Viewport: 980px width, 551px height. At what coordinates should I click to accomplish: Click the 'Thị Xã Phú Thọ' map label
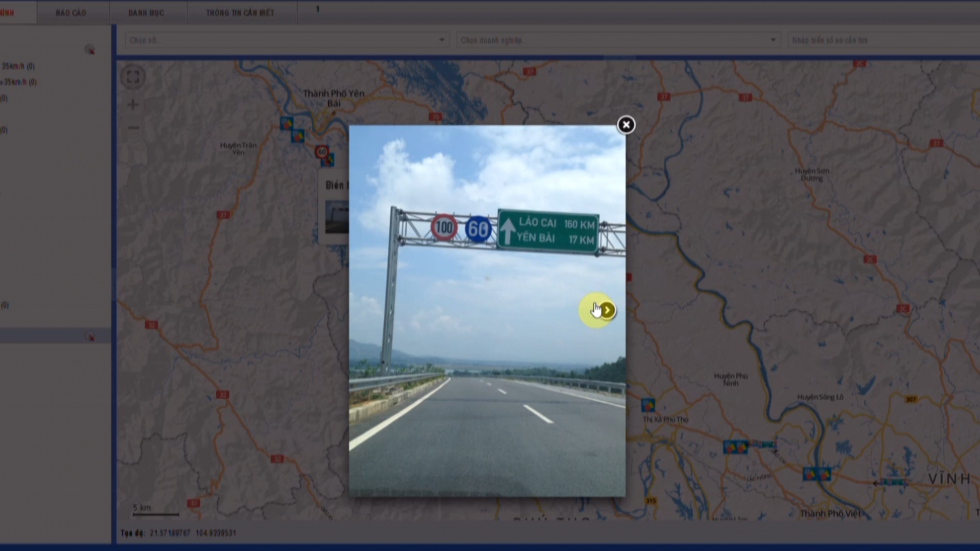pos(665,419)
